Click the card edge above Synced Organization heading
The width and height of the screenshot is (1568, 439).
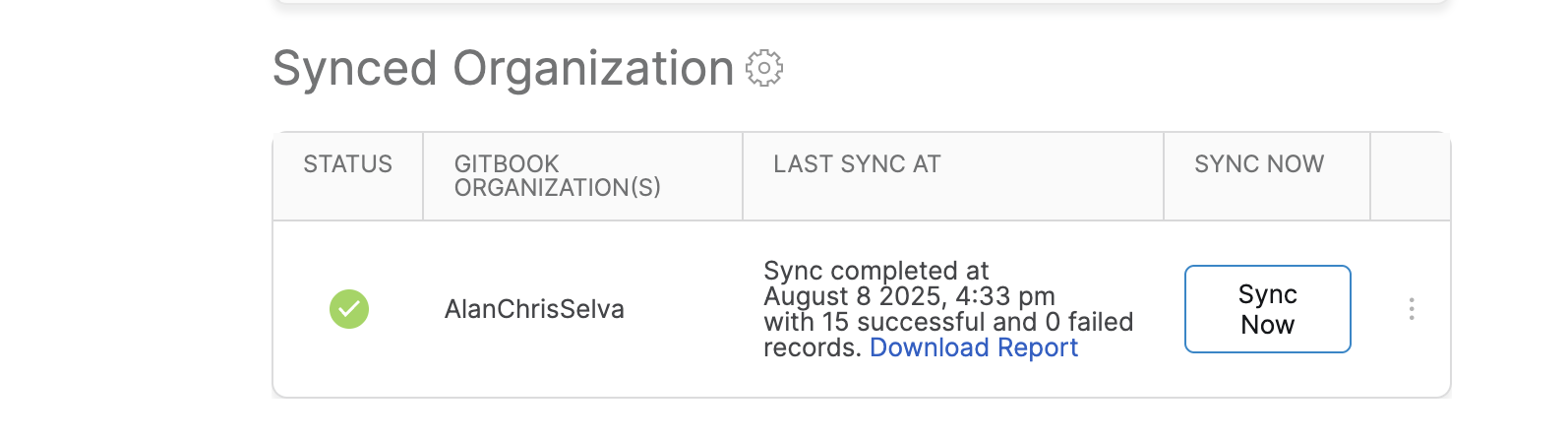click(862, 2)
